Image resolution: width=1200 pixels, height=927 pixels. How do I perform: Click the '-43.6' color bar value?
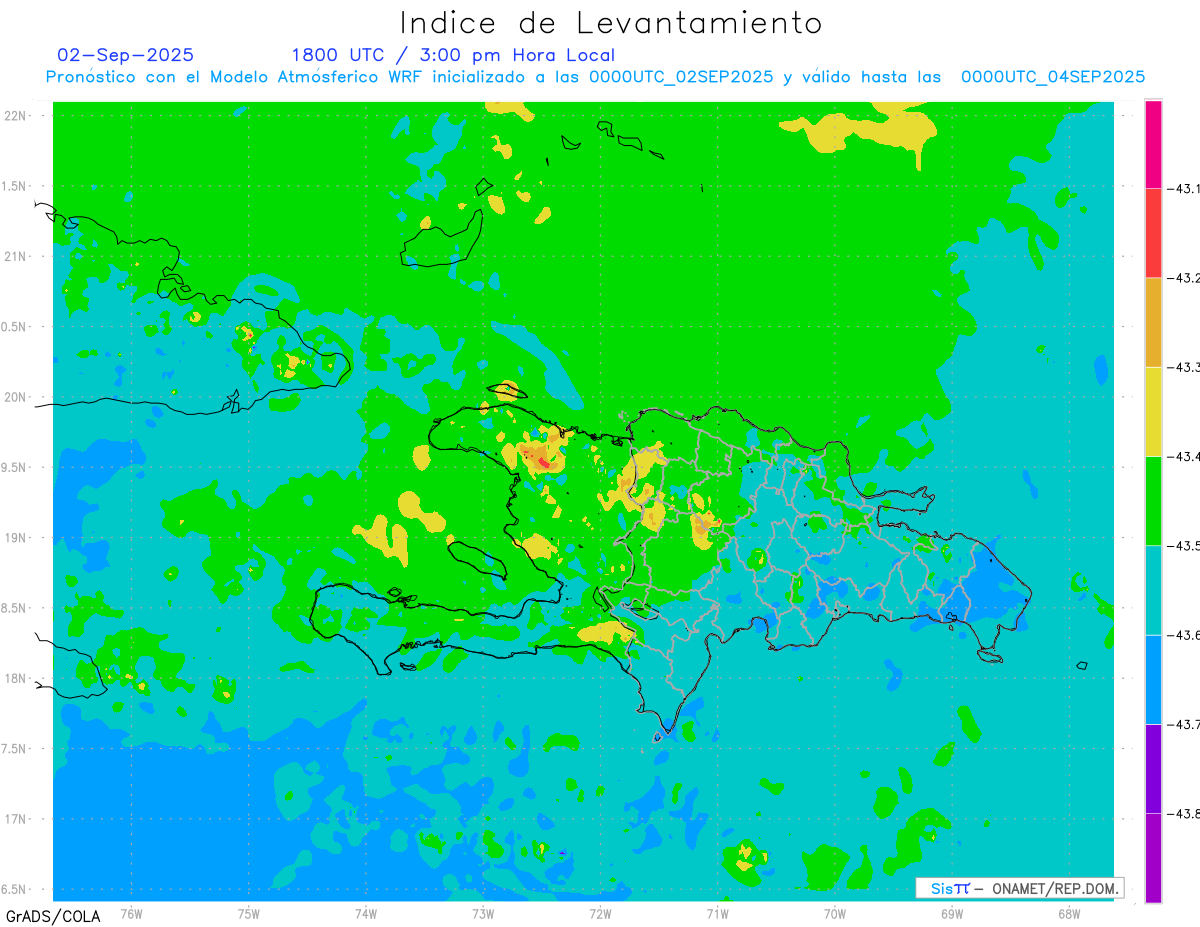pos(1185,635)
